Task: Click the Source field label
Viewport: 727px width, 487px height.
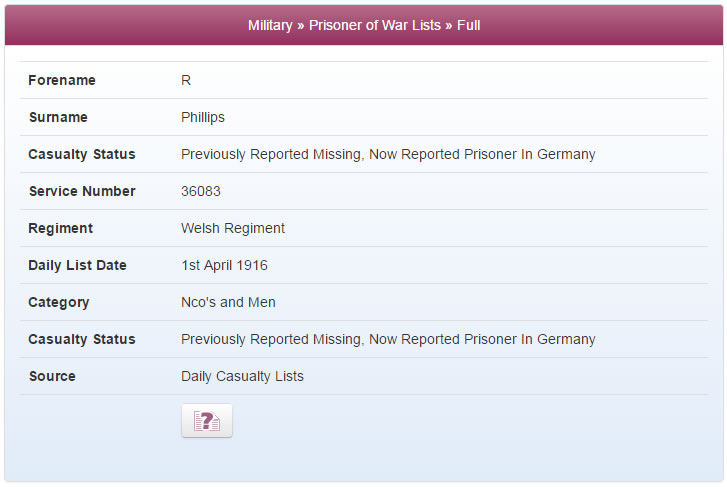Action: 52,376
